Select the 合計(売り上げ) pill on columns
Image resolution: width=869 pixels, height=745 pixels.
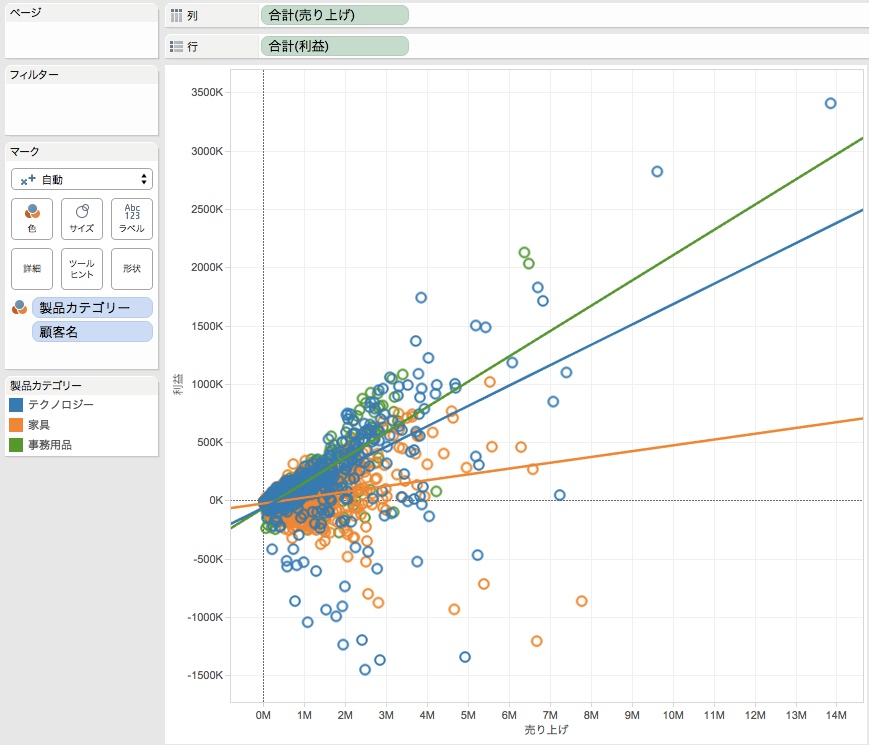(x=334, y=16)
